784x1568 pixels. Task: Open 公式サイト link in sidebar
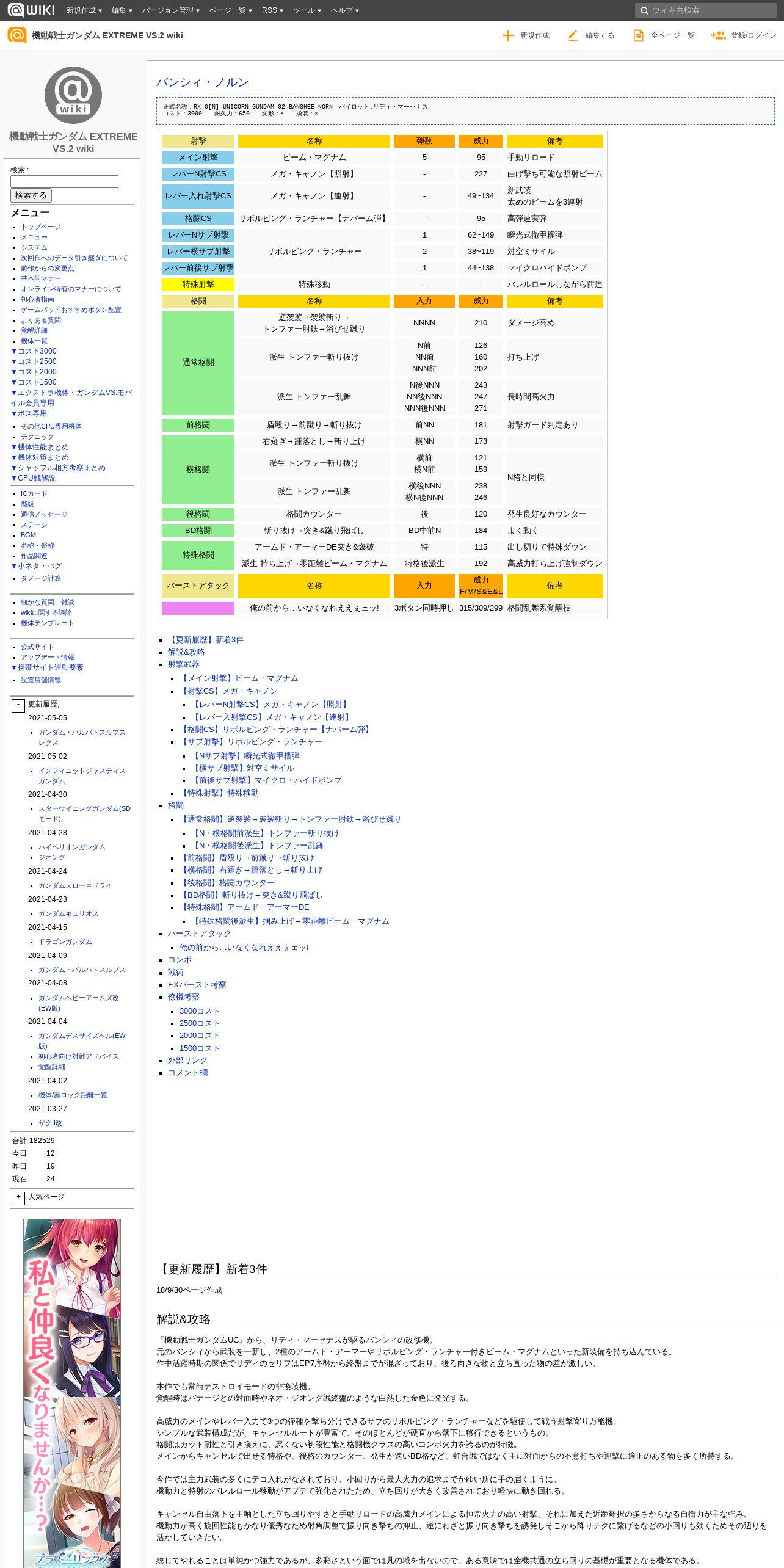37,647
